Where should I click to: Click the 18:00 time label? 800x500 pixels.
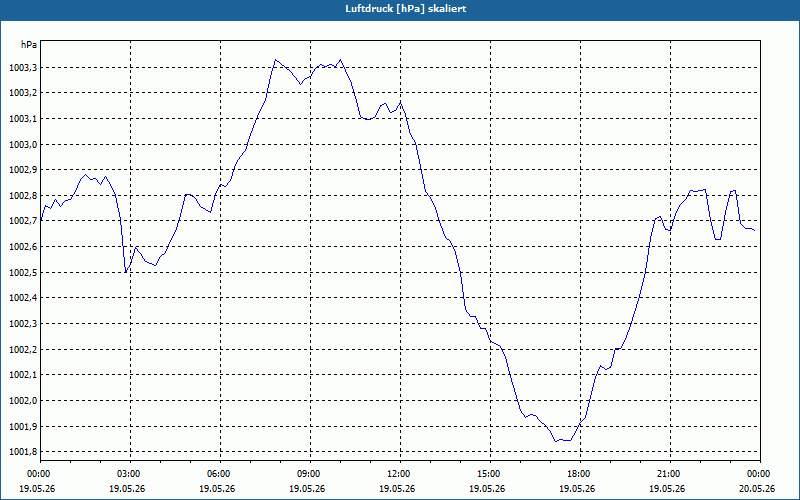coord(580,474)
